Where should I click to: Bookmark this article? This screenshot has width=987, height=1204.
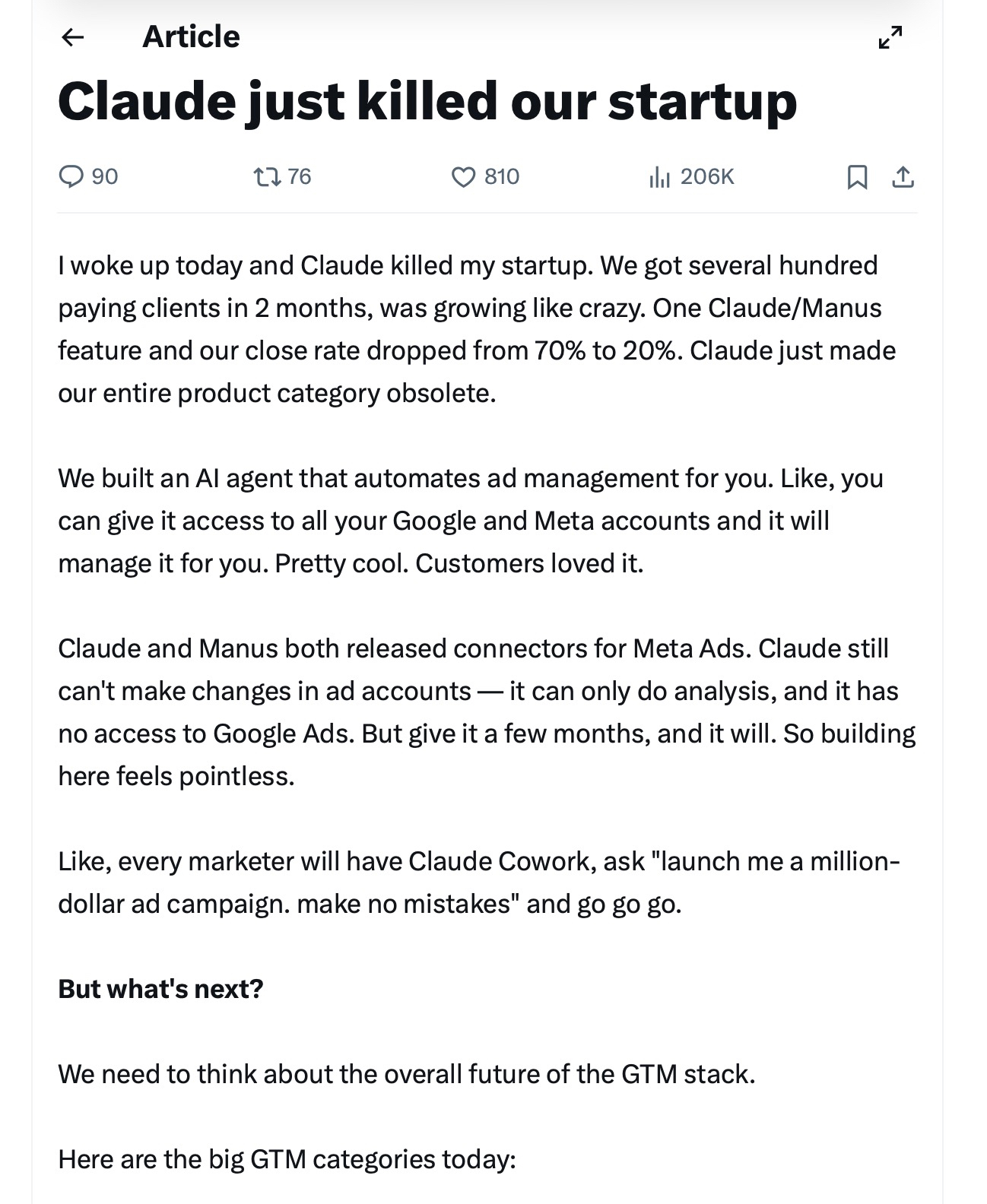(857, 177)
